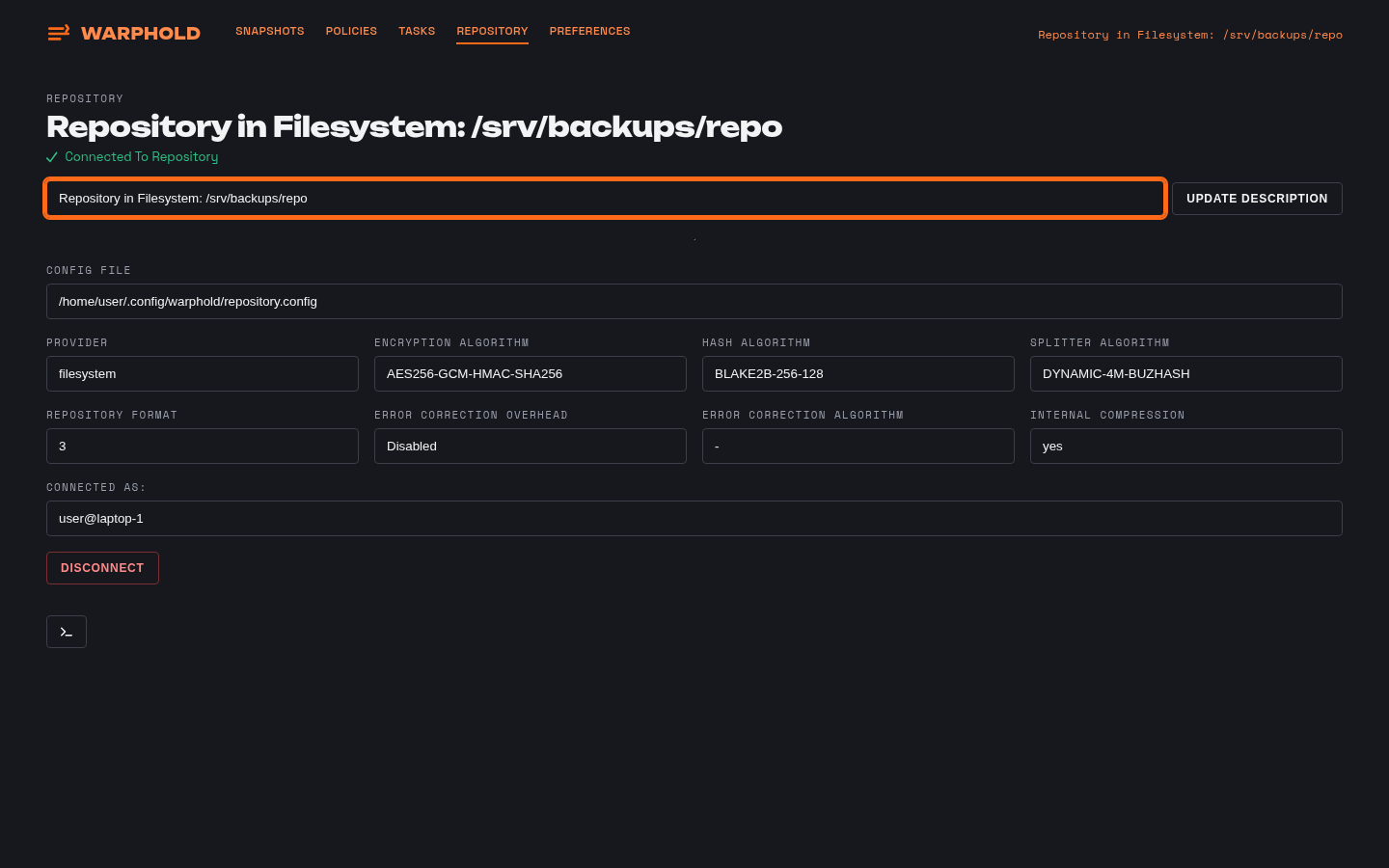This screenshot has width=1389, height=868.
Task: Click the repository path link in header
Action: pyautogui.click(x=1190, y=35)
